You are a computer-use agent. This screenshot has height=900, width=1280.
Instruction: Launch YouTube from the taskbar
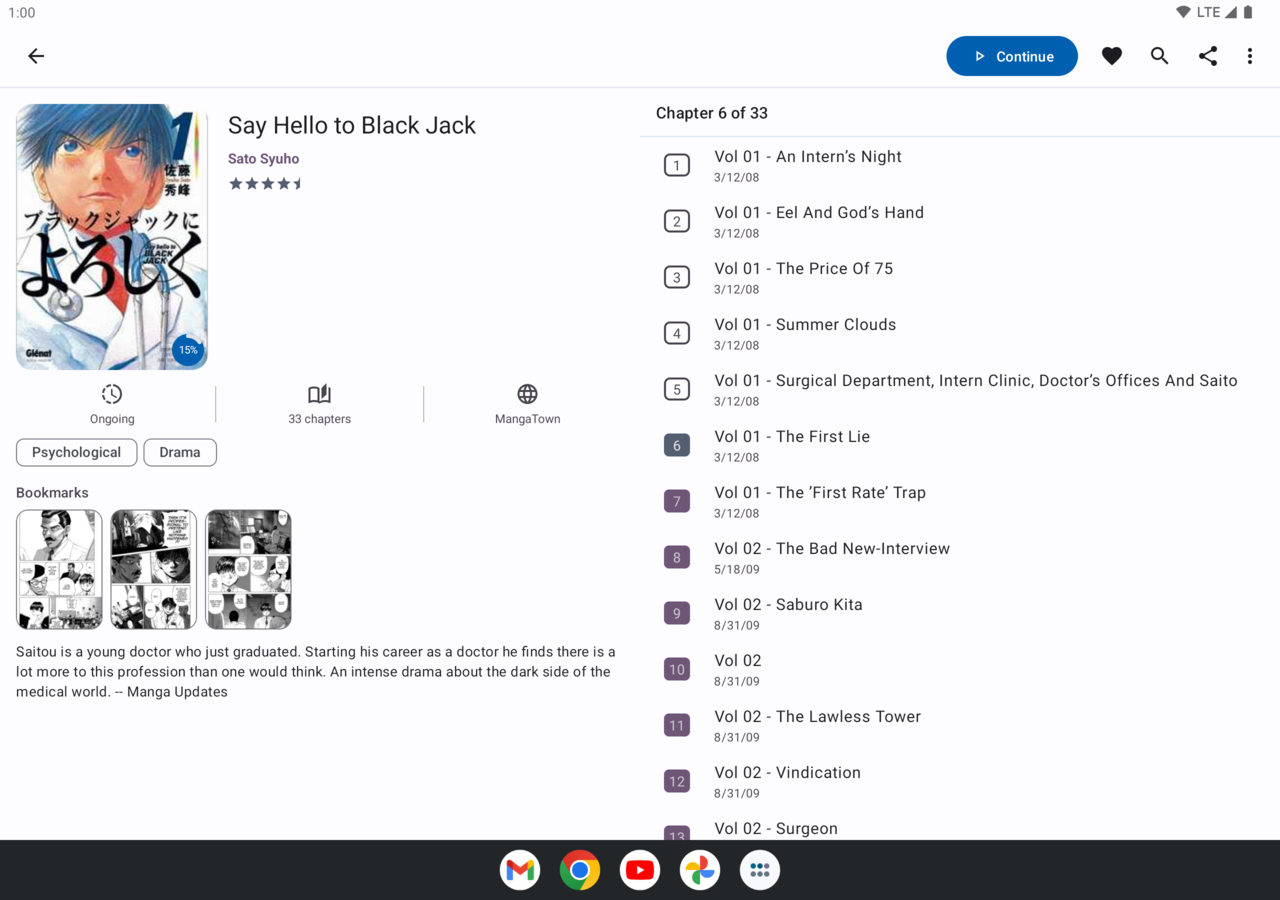(640, 870)
